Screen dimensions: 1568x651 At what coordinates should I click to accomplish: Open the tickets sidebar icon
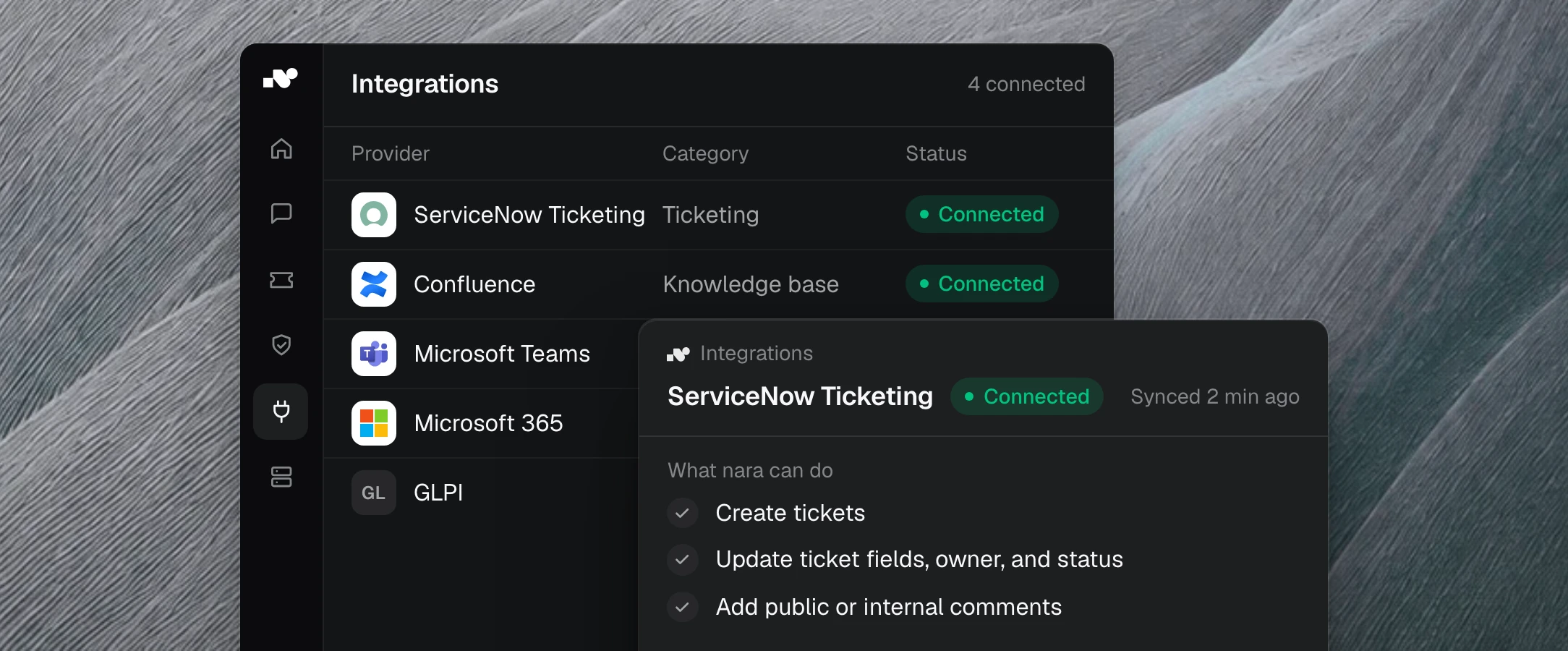281,280
